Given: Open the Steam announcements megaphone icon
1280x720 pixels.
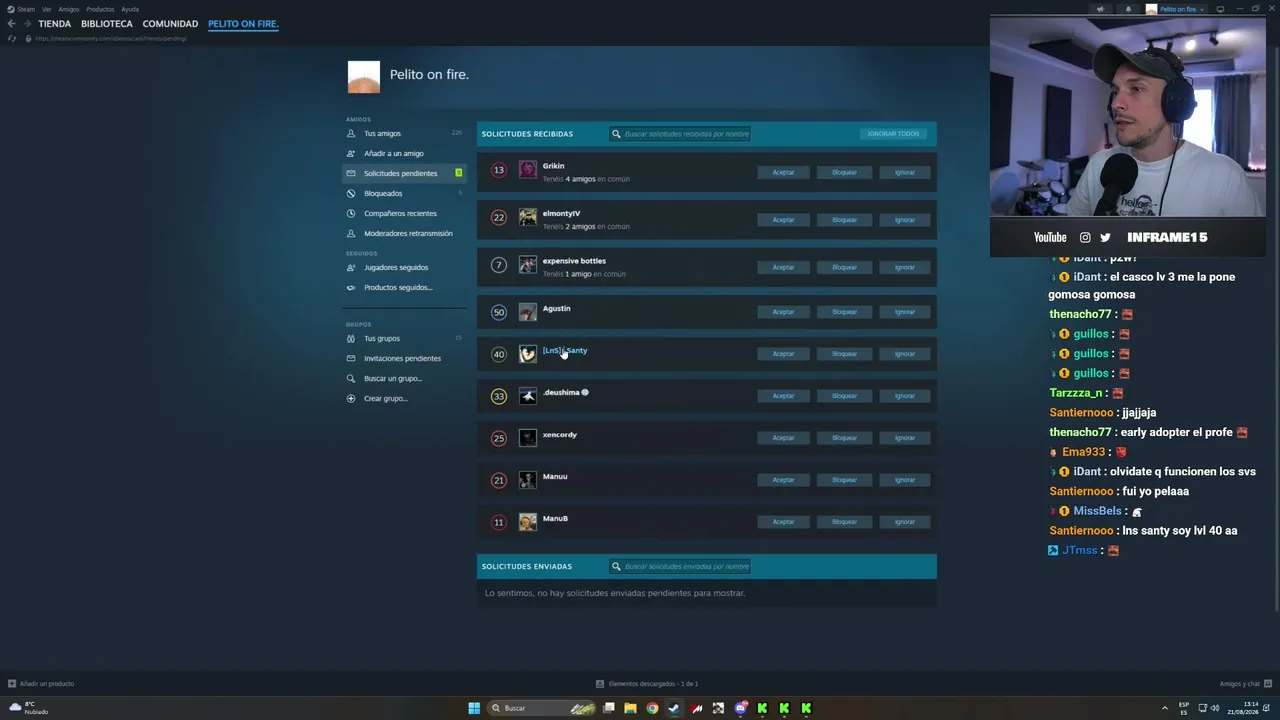Looking at the screenshot, I should point(1100,9).
